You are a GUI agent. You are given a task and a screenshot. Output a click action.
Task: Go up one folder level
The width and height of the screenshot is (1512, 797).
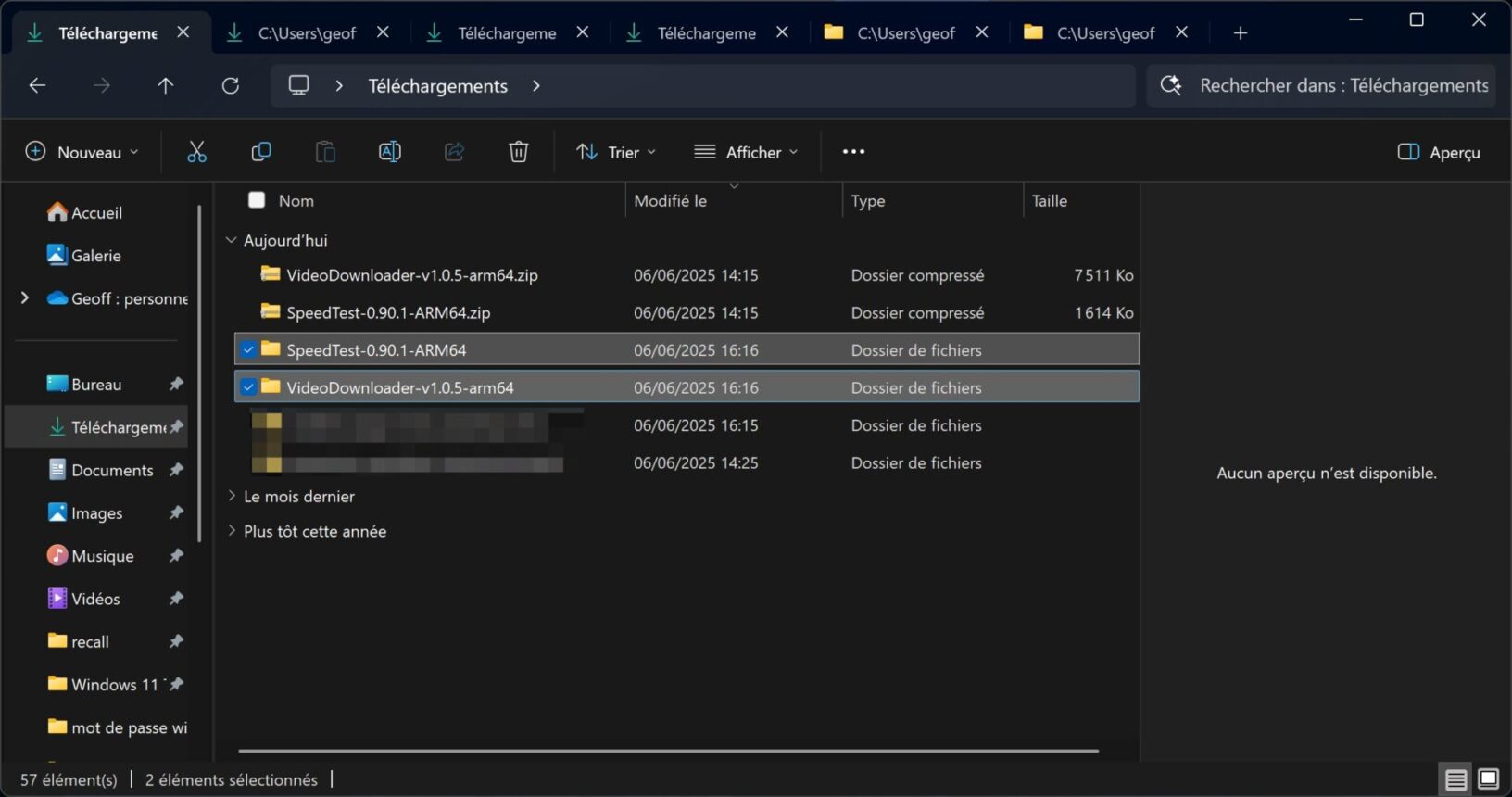166,85
